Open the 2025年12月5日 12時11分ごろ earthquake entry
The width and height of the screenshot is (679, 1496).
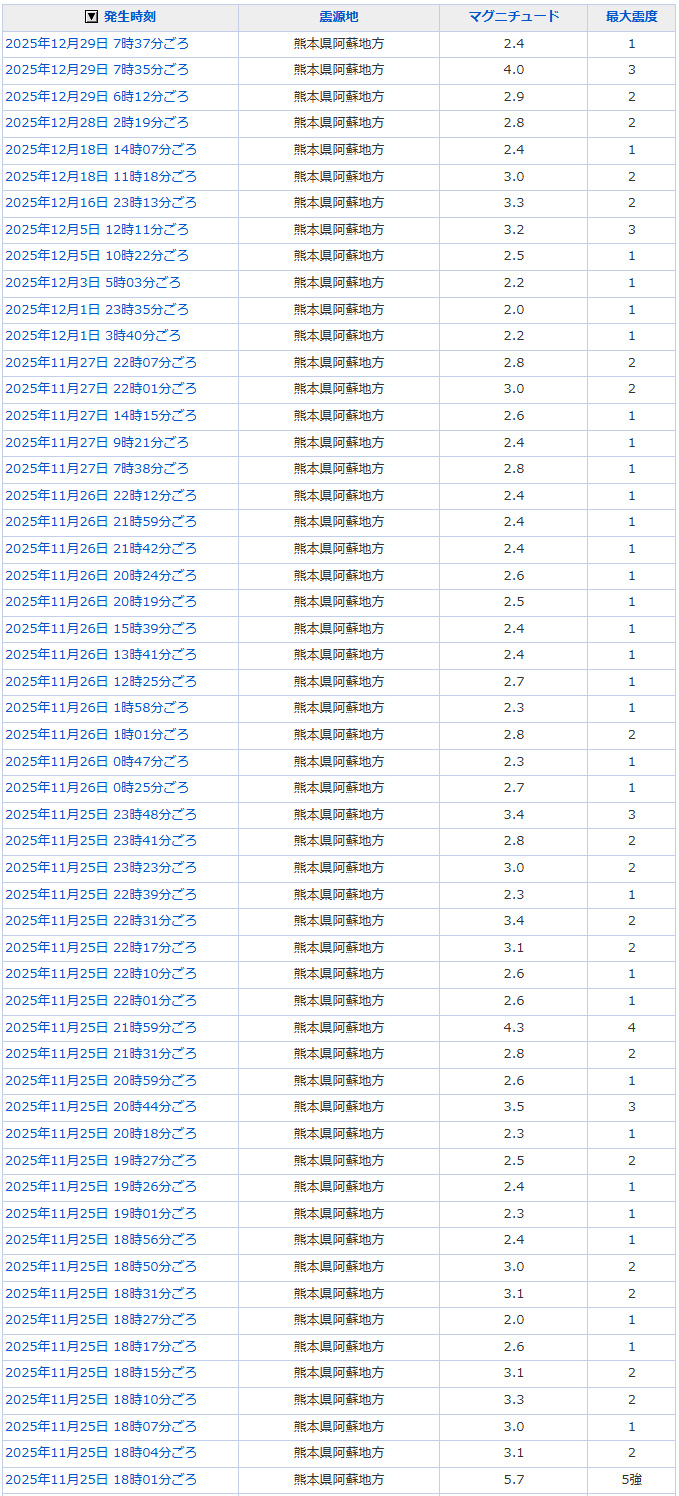click(x=96, y=229)
